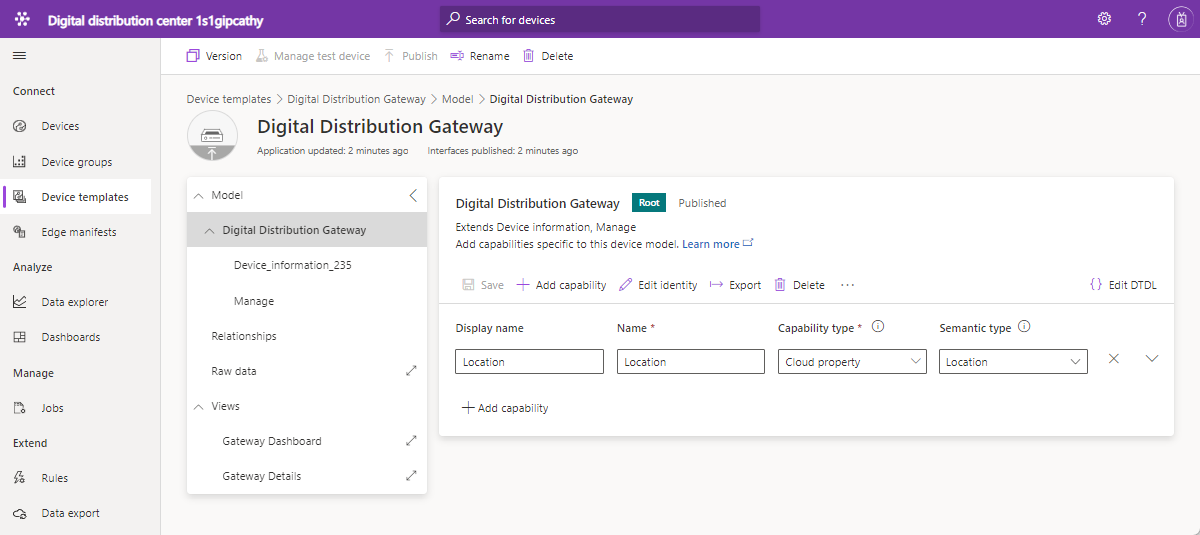Collapse the Views tree section
The image size is (1200, 535).
pos(198,406)
